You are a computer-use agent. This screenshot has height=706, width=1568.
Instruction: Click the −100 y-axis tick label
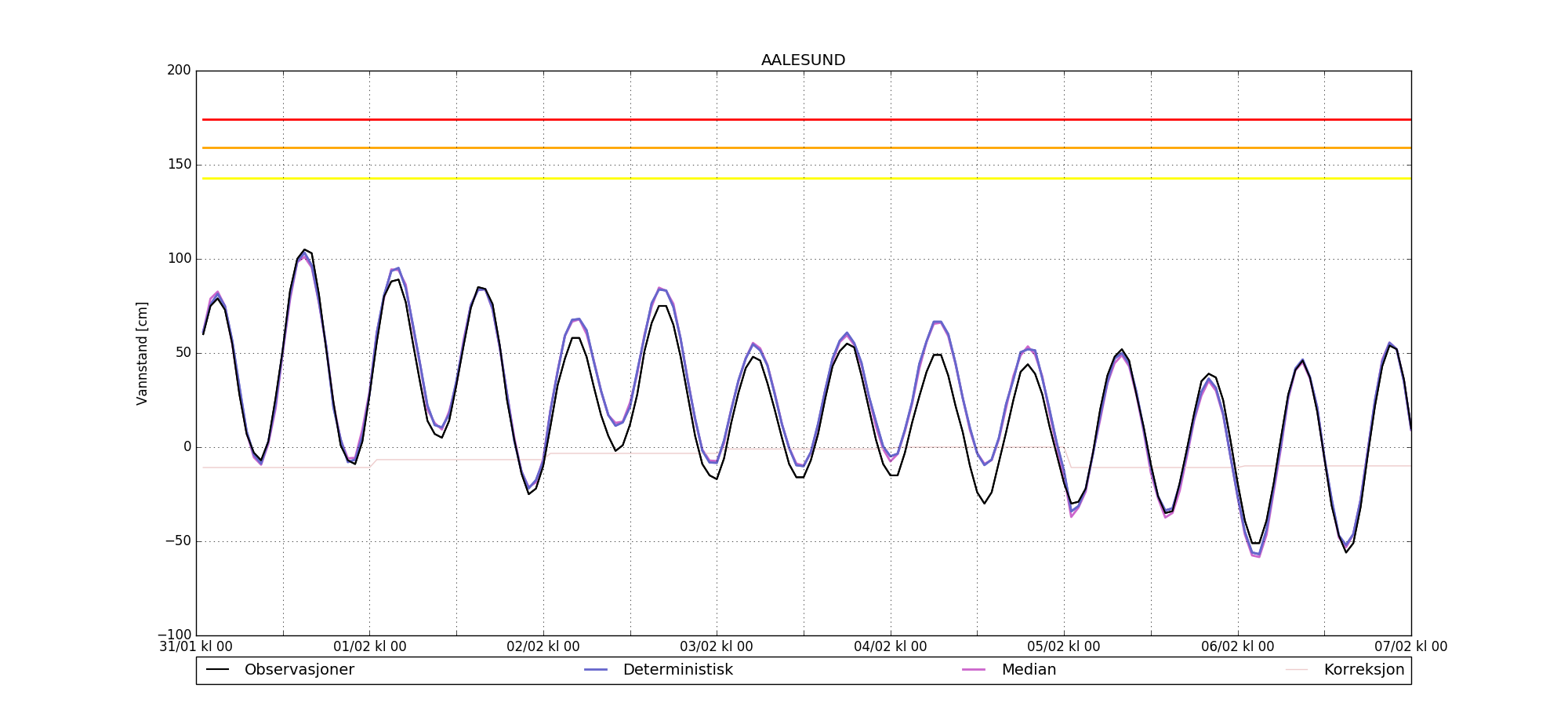[174, 635]
